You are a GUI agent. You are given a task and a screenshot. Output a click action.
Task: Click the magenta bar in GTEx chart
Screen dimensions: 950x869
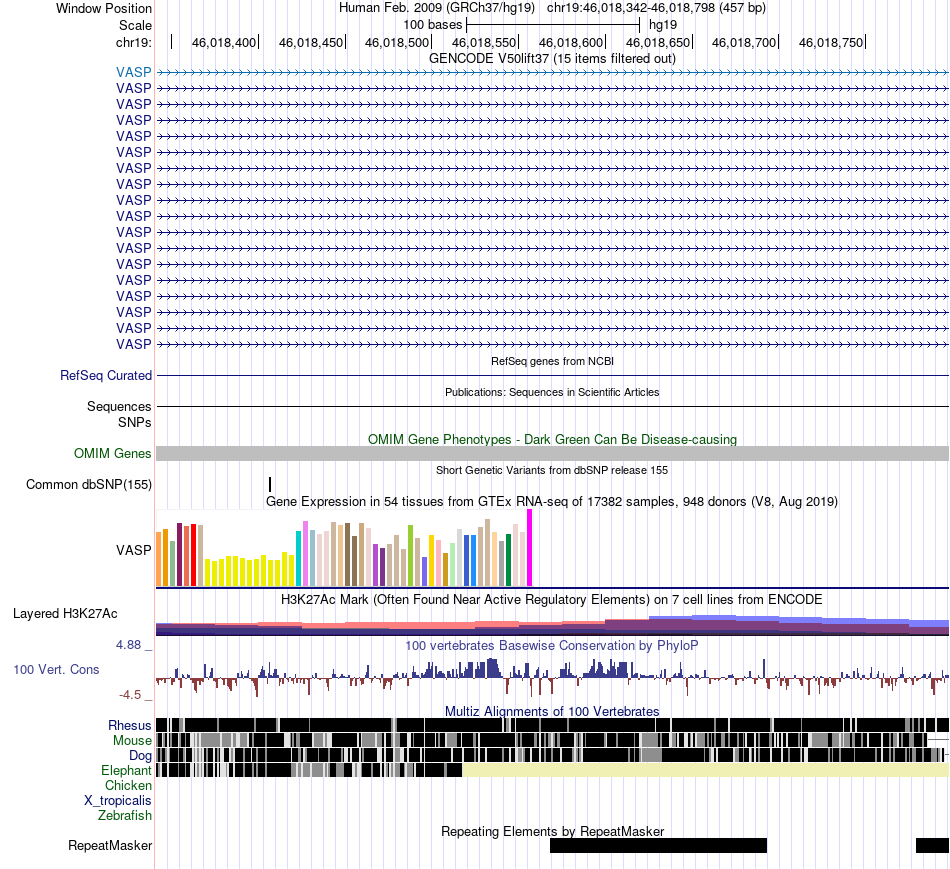tap(530, 548)
